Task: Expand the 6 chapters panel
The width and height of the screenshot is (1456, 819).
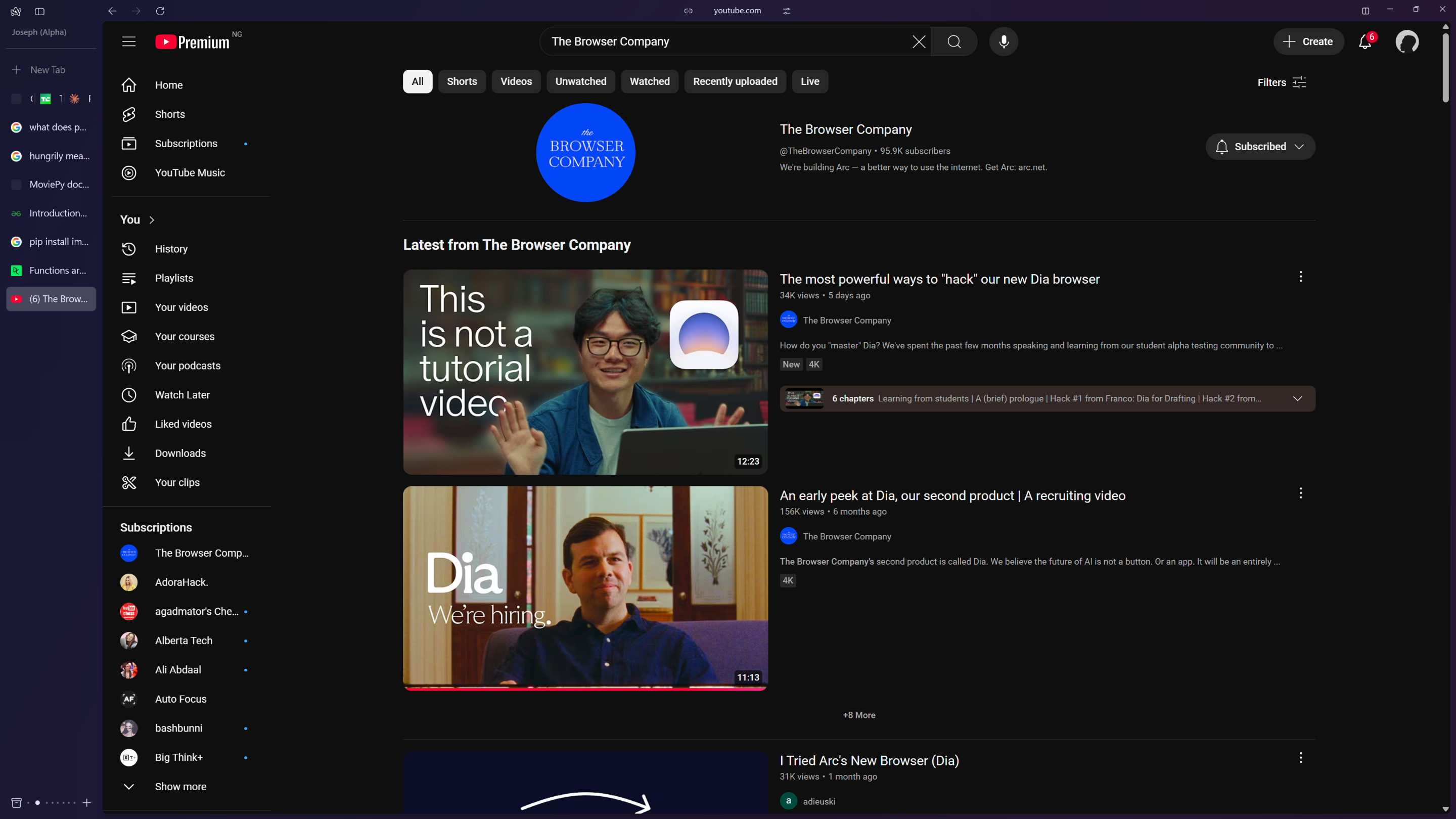Action: coord(1298,398)
